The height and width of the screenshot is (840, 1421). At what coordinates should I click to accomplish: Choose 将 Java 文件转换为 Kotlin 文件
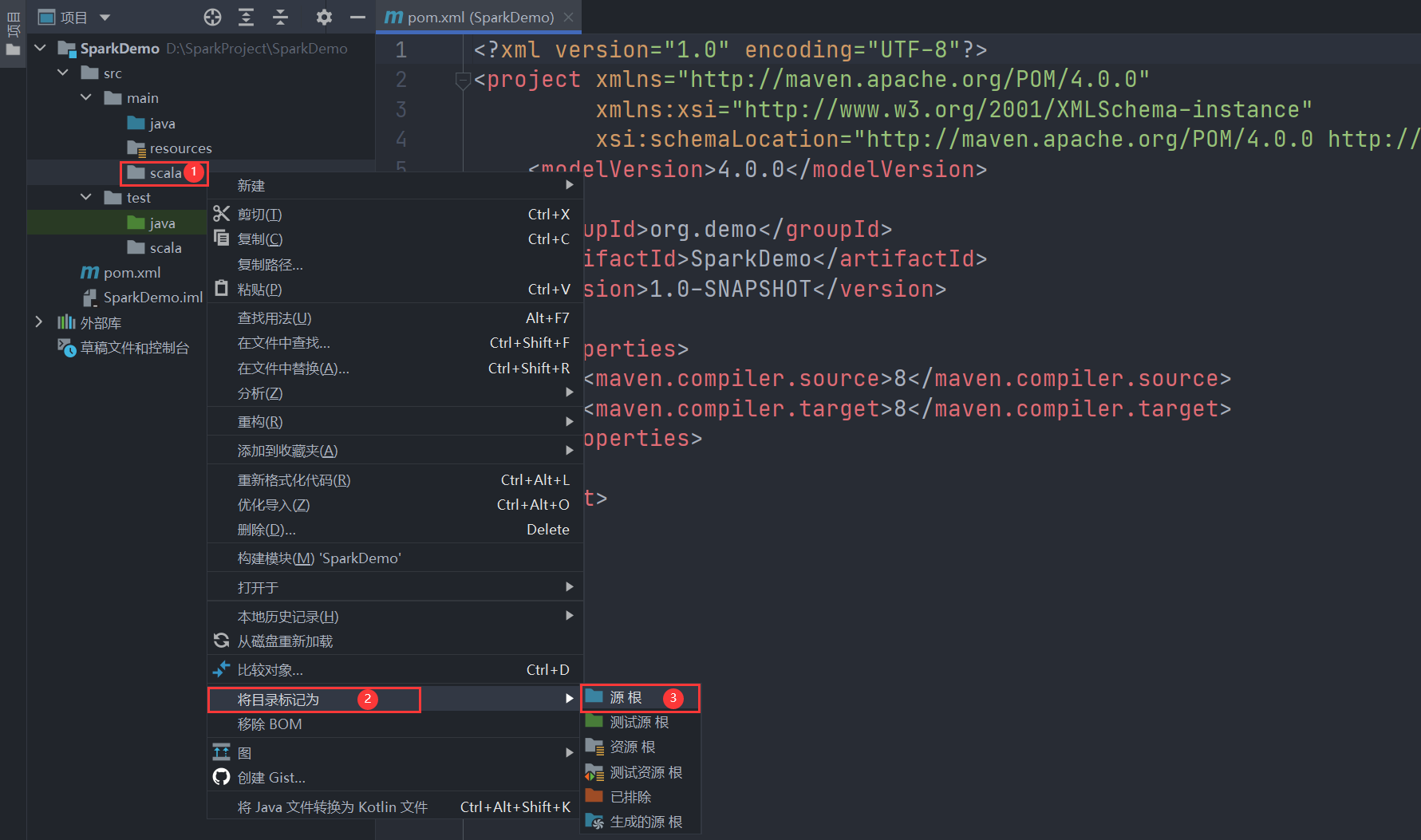click(395, 806)
